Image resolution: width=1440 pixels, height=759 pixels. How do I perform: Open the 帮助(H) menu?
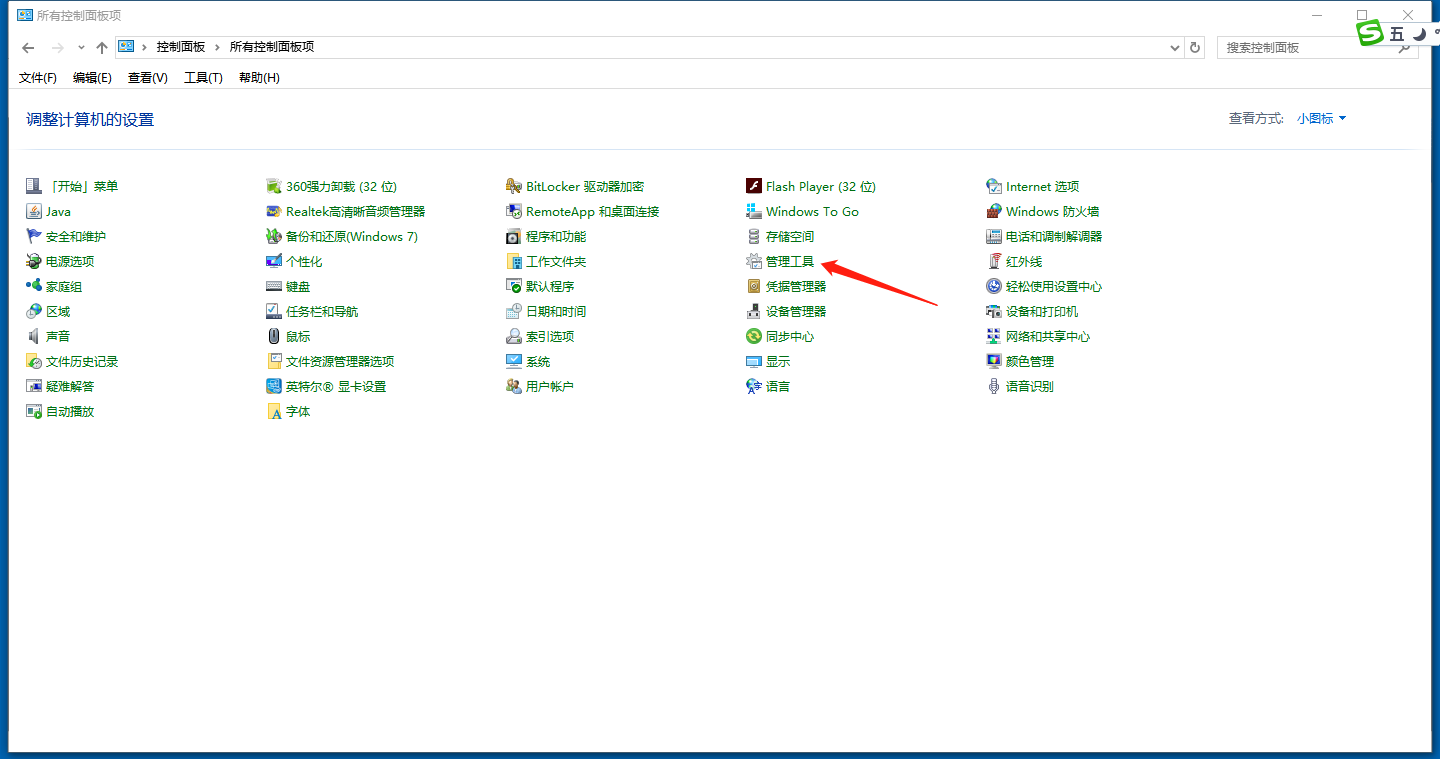pyautogui.click(x=259, y=78)
